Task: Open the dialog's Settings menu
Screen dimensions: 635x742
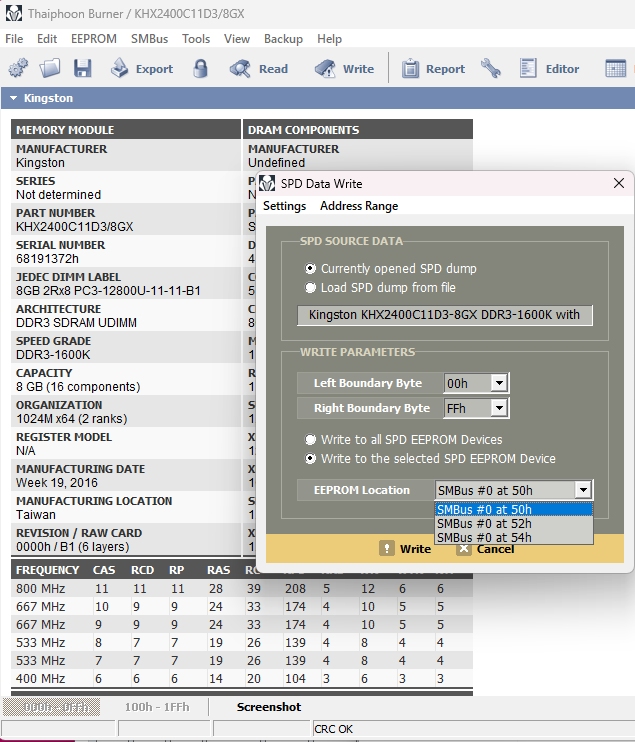Action: 284,206
